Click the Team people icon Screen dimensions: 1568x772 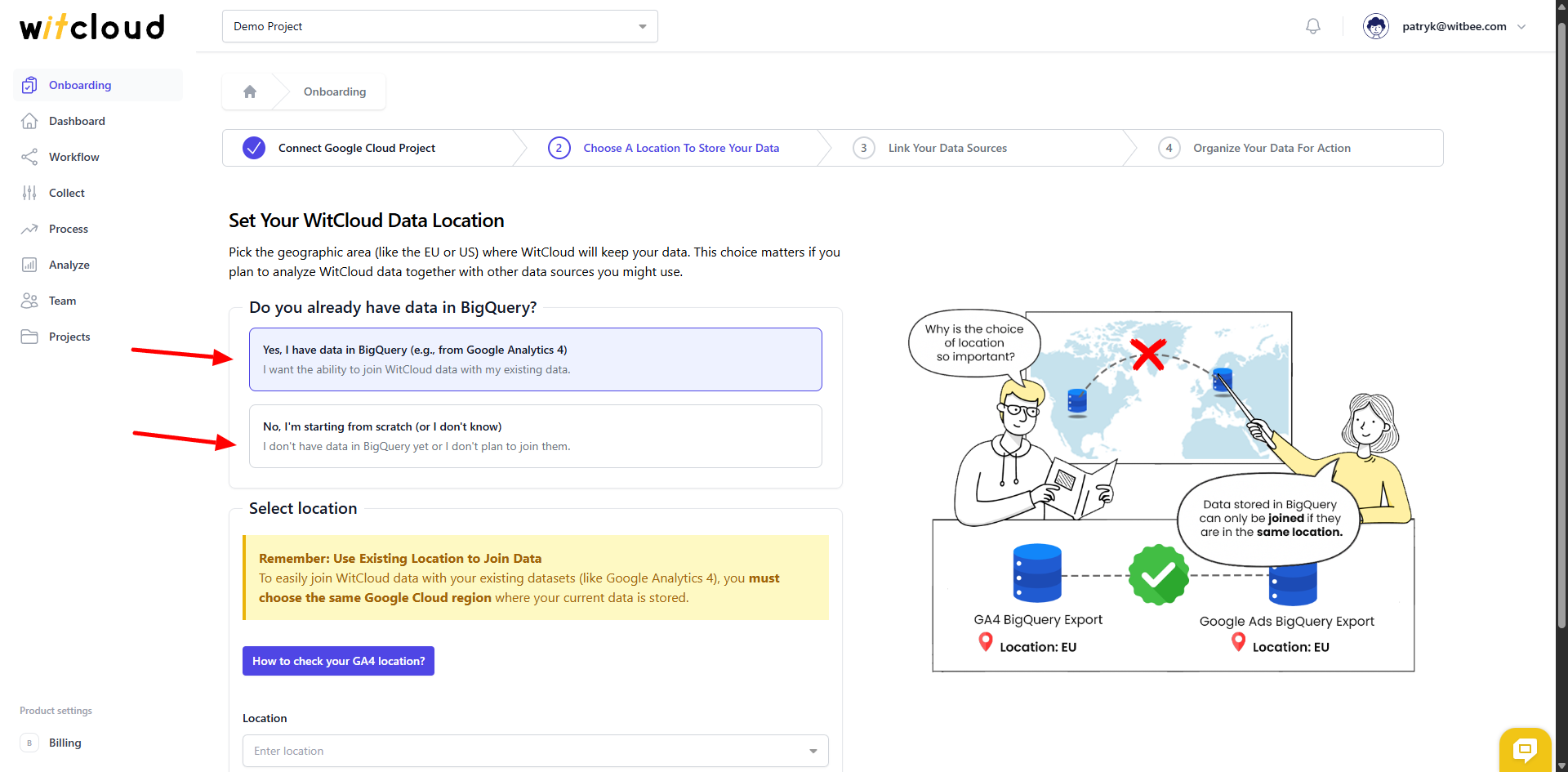click(29, 301)
